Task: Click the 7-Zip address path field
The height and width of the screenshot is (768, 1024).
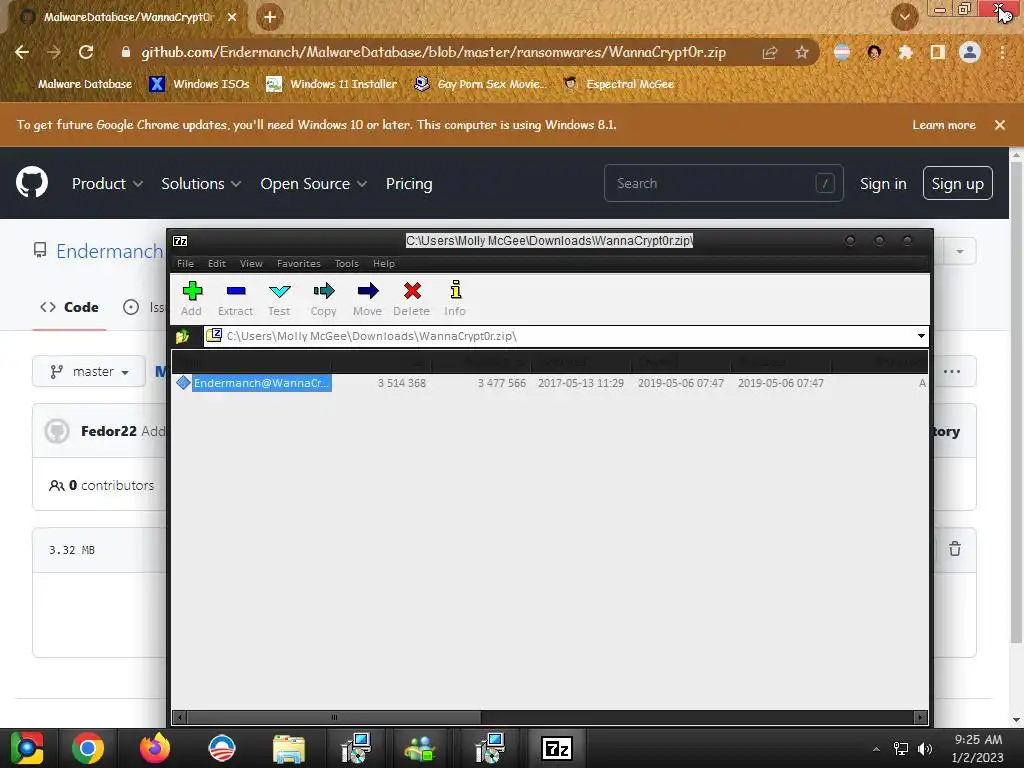Action: (565, 336)
